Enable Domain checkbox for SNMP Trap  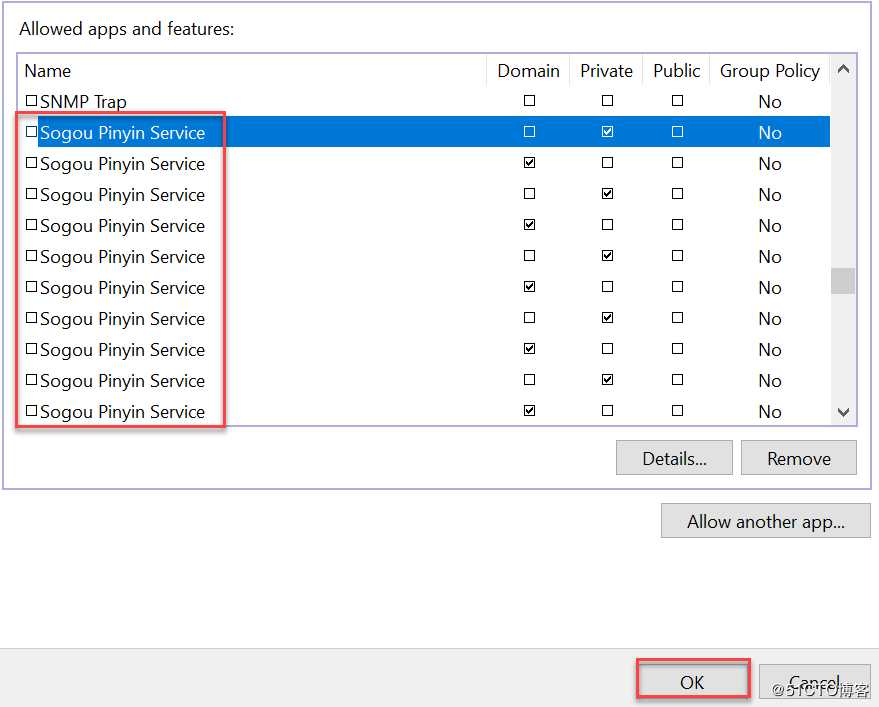click(529, 101)
